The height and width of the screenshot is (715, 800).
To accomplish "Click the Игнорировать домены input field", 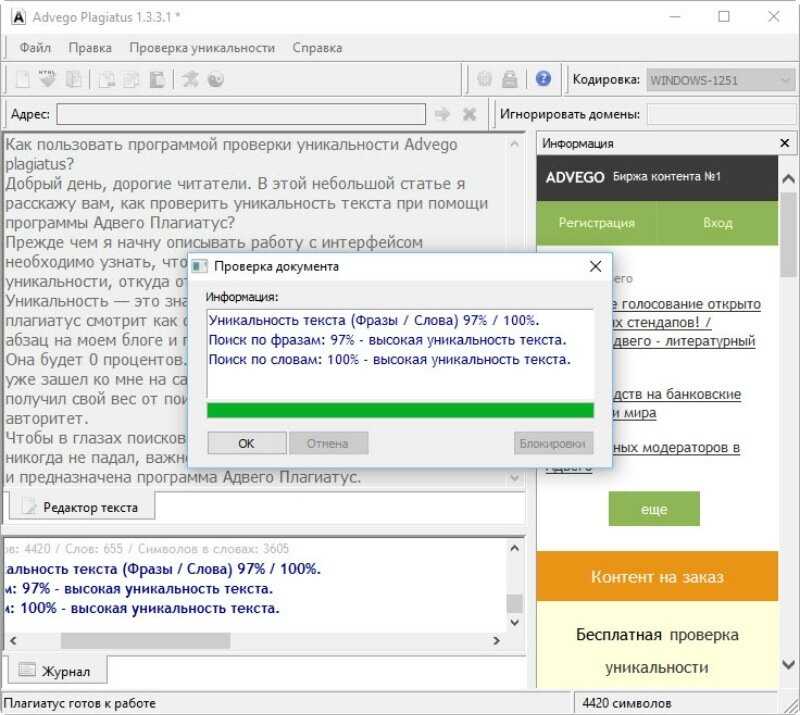I will (x=721, y=114).
